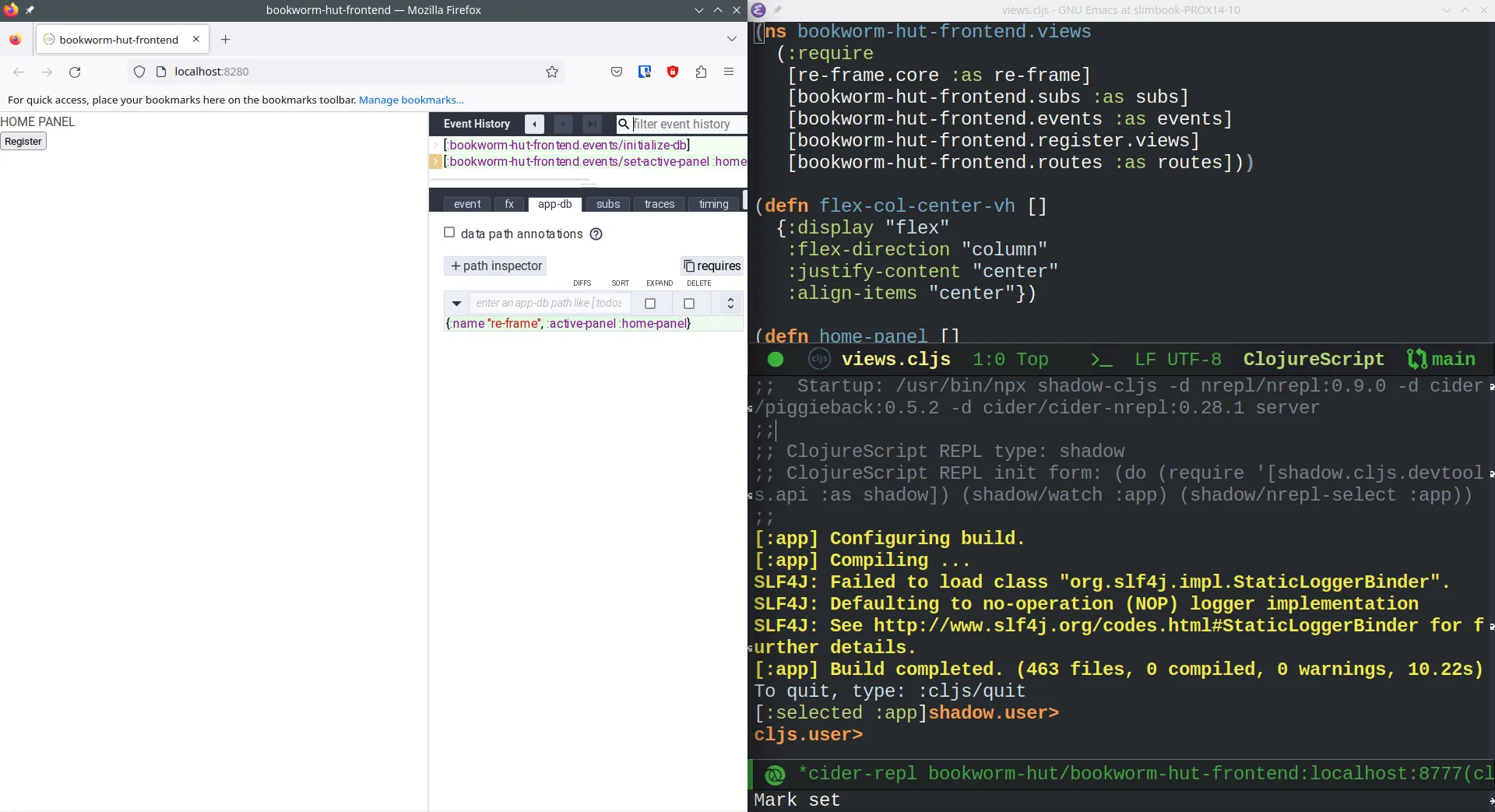Go to previous event in Event History
Screen dimensions: 1495x812
(534, 124)
